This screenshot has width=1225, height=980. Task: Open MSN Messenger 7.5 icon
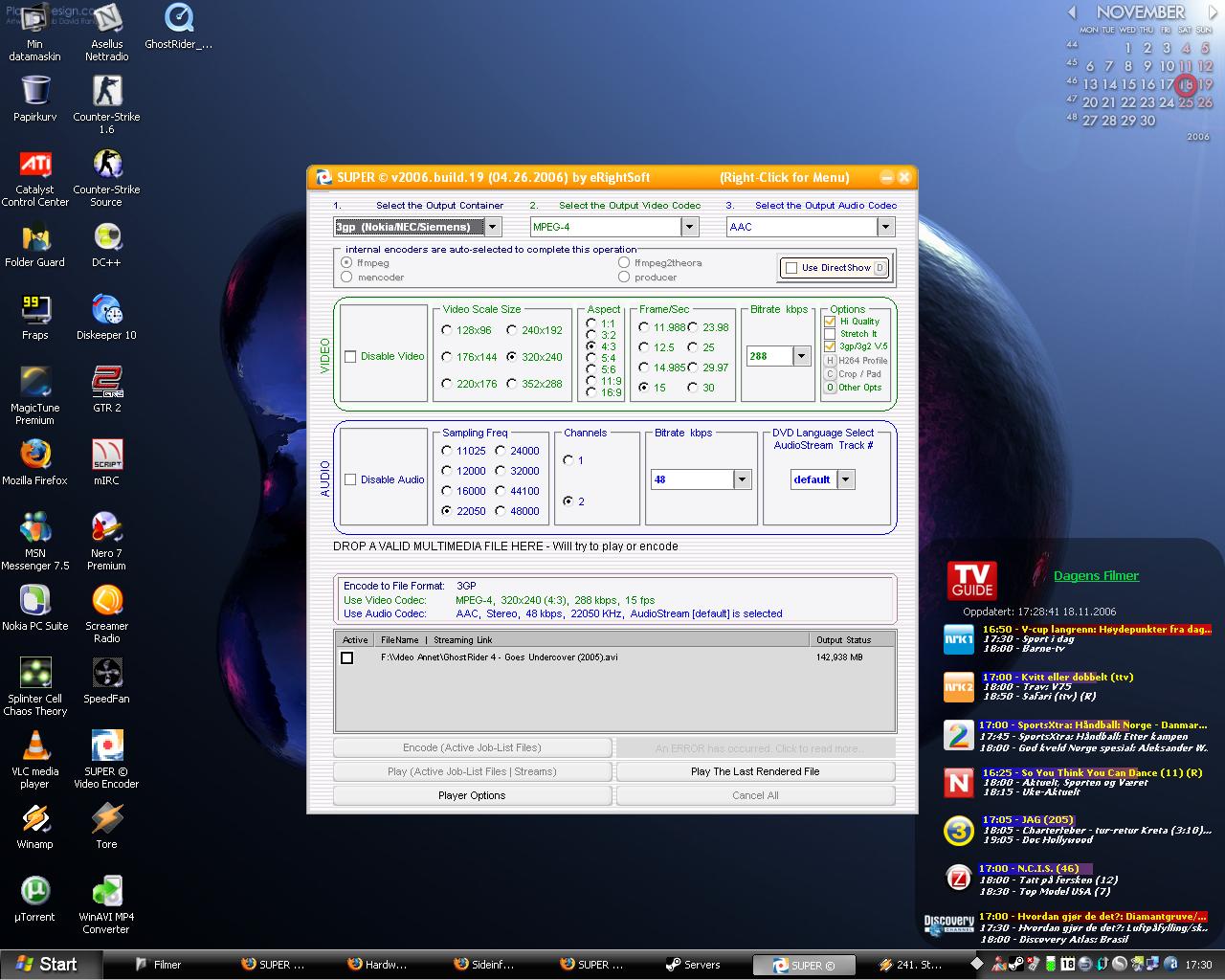[35, 542]
